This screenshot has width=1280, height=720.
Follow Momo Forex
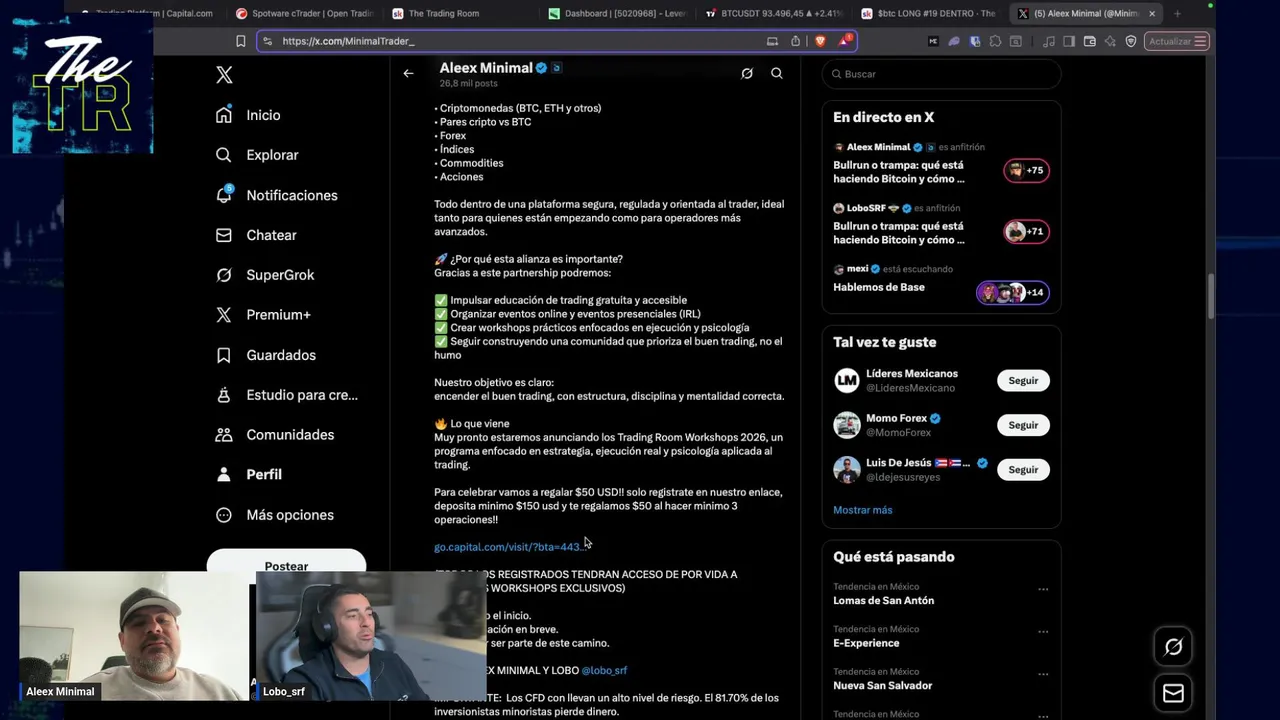coord(1023,425)
